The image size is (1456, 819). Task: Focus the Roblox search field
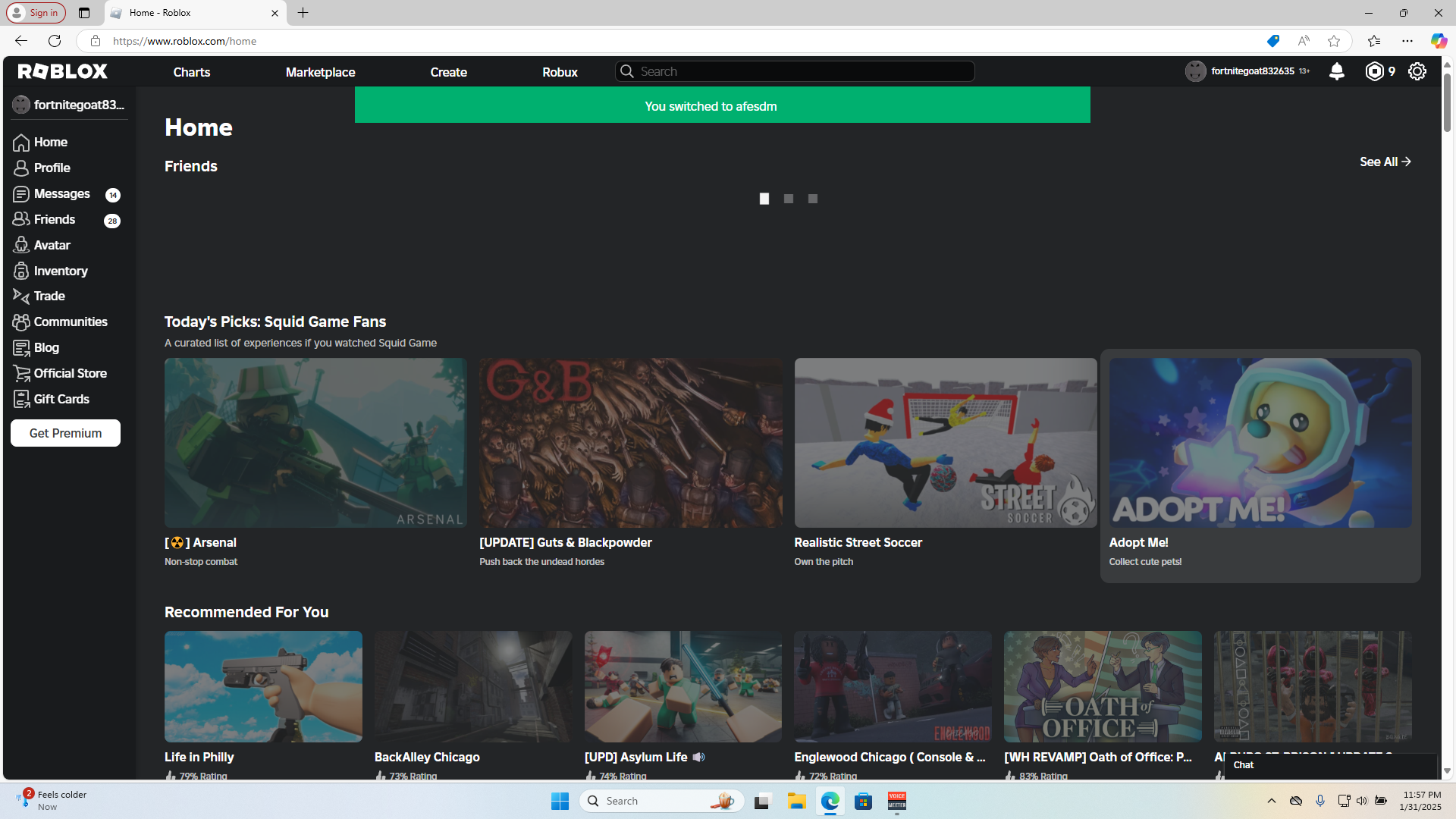tap(795, 71)
